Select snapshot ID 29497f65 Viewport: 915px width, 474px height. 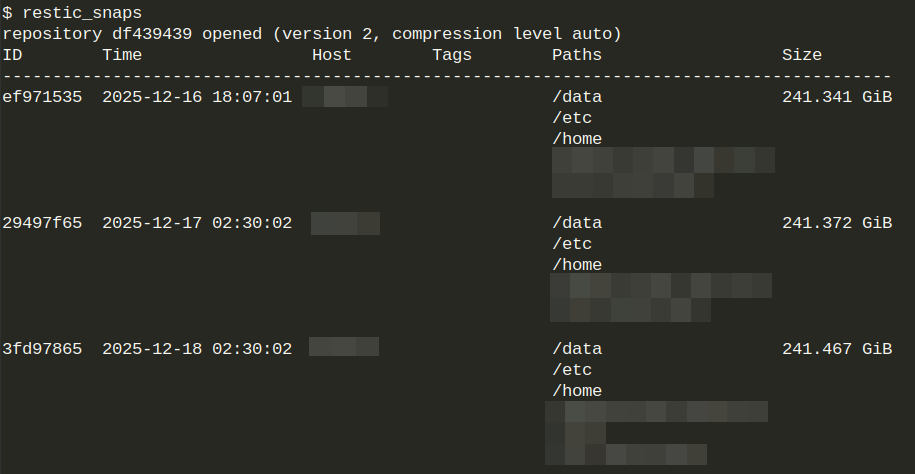pyautogui.click(x=42, y=223)
